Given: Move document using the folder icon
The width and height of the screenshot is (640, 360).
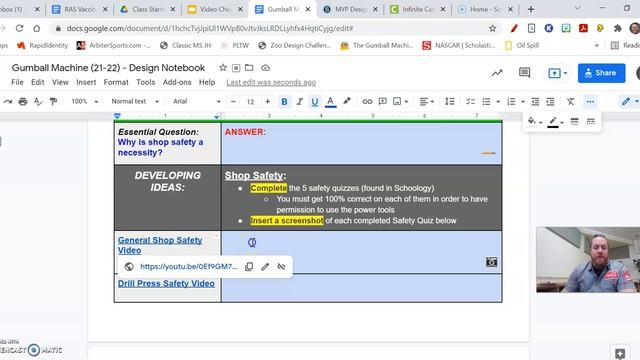Looking at the screenshot, I should click(249, 68).
